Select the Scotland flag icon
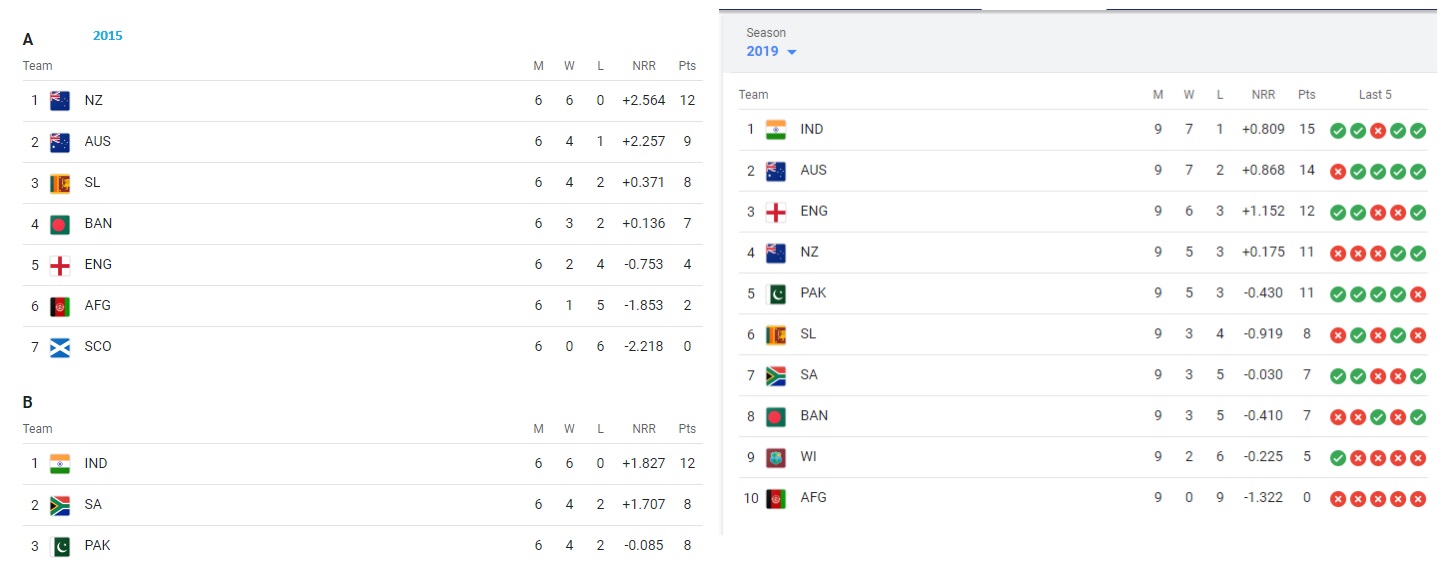This screenshot has height=565, width=1451. [60, 347]
